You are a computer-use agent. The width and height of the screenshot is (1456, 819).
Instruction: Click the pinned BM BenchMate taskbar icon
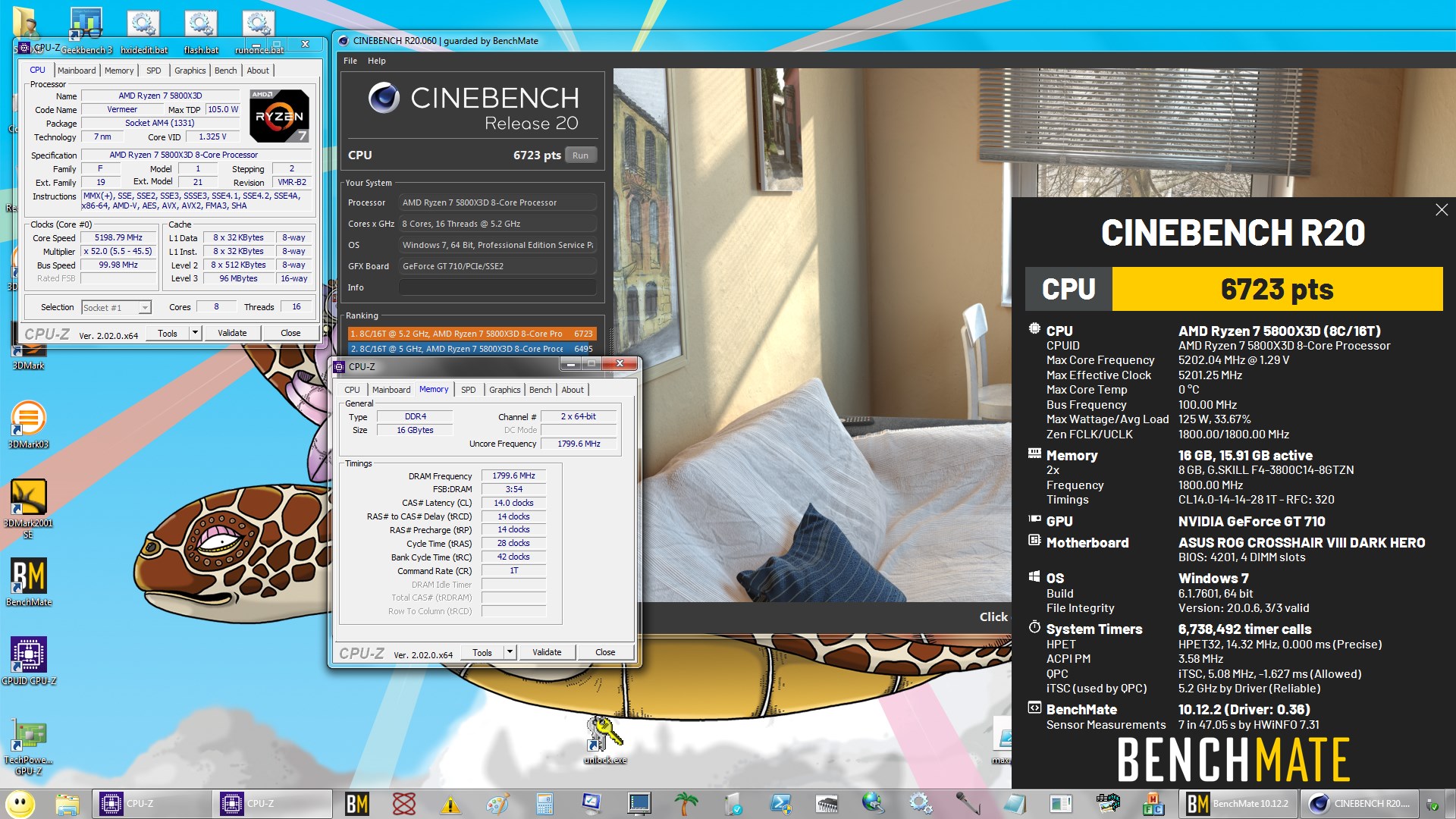tap(357, 804)
